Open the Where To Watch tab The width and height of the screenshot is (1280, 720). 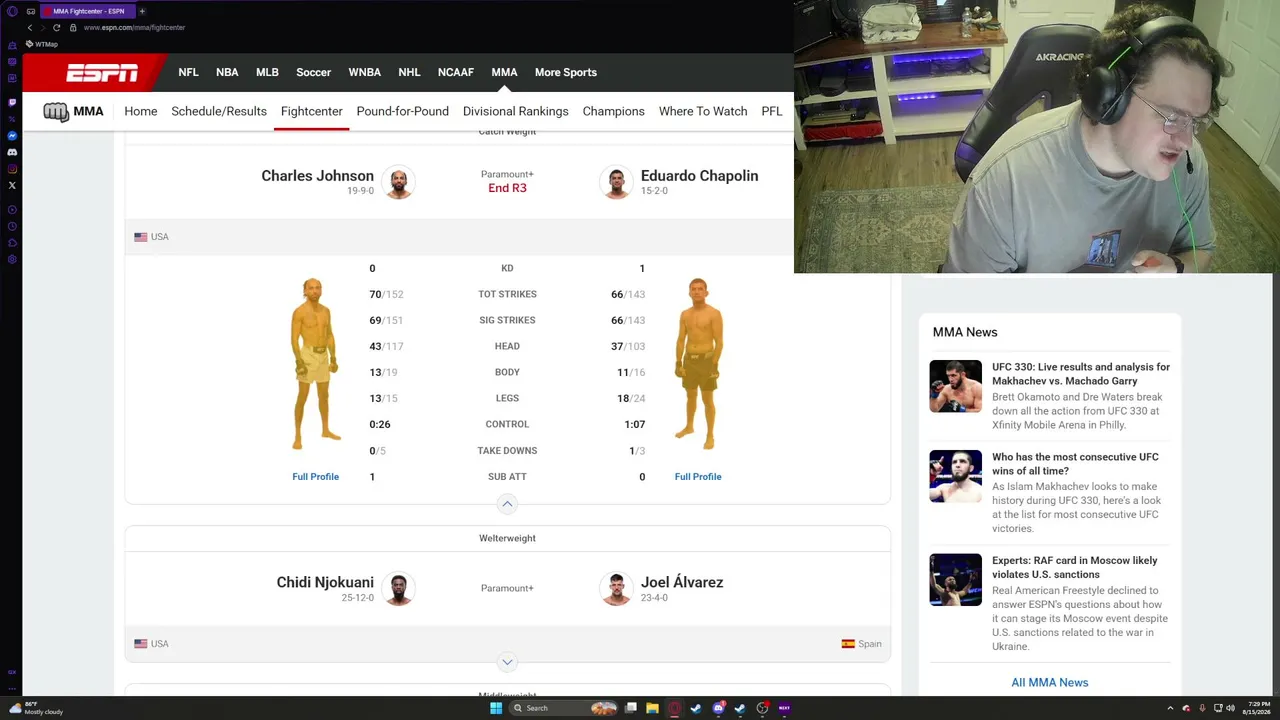pos(703,111)
